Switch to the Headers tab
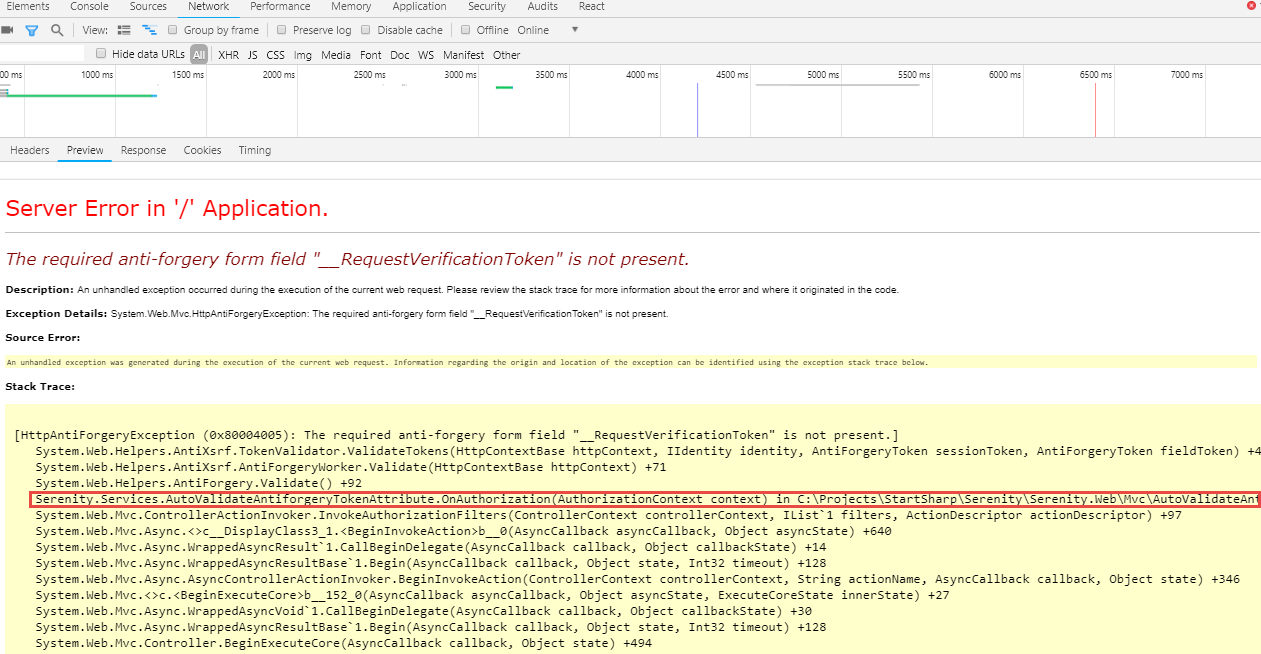 click(29, 149)
